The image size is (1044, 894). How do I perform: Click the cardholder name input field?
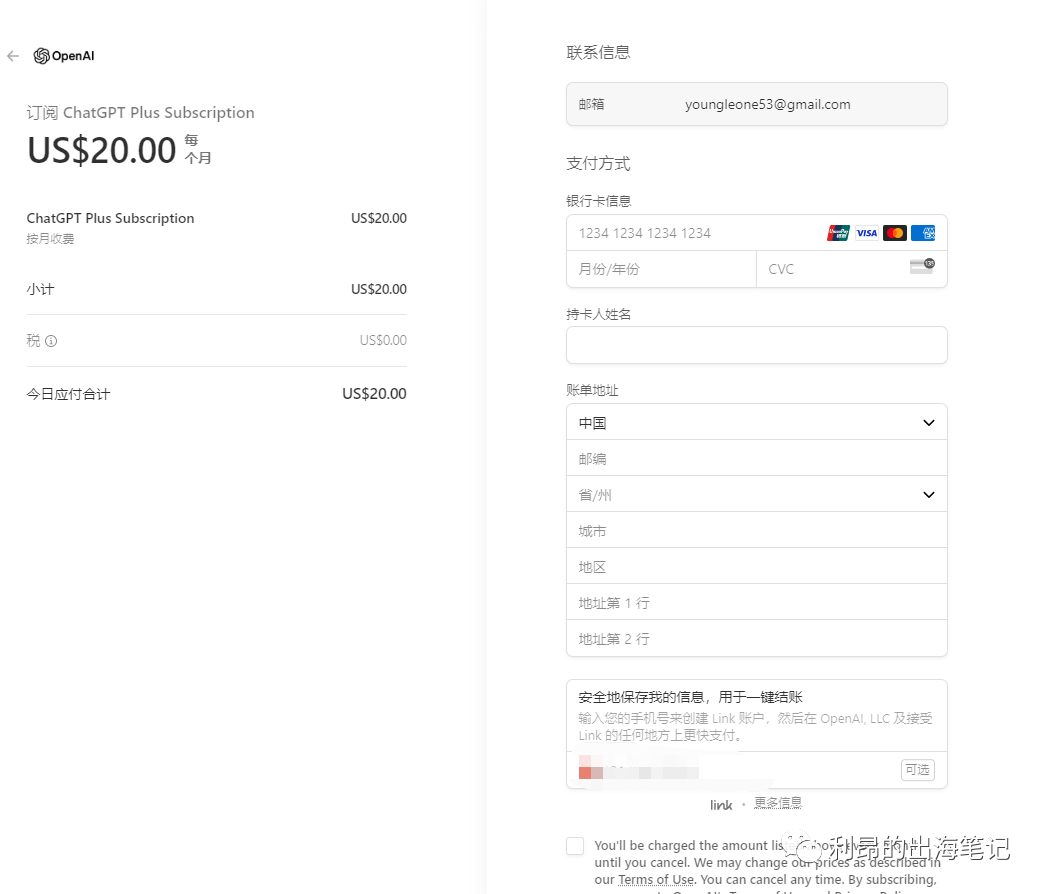tap(756, 345)
